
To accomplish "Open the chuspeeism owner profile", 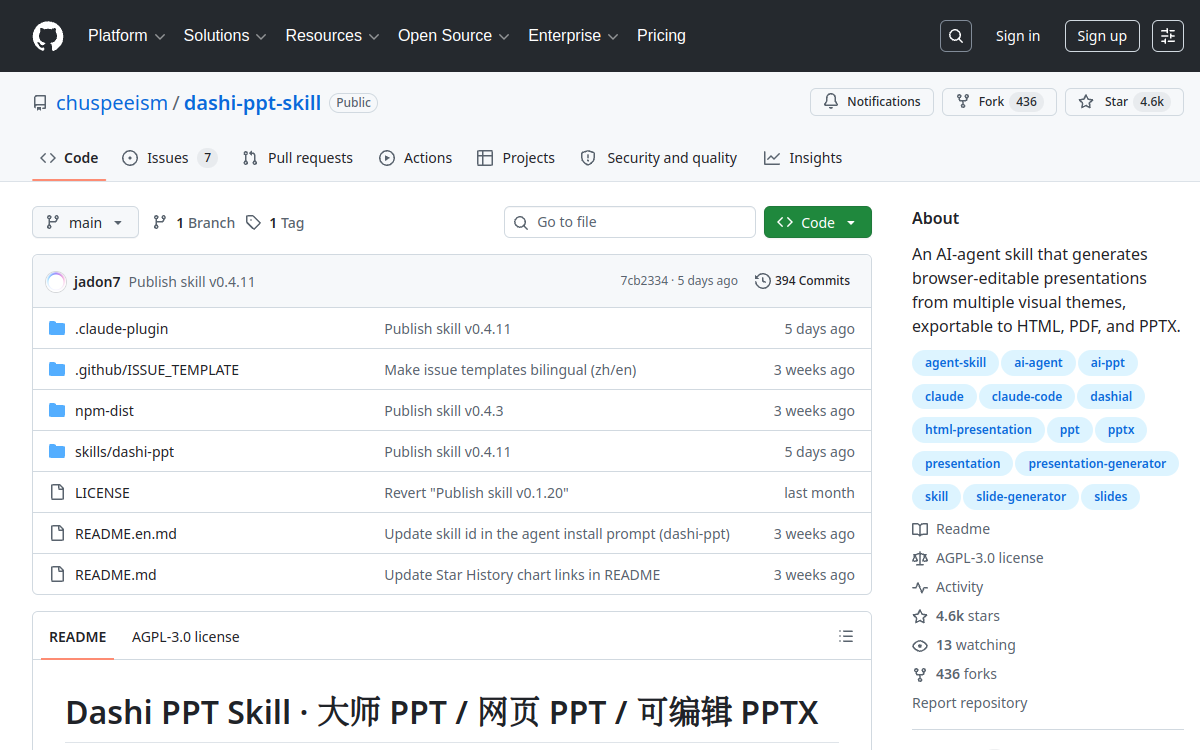I will [x=112, y=103].
